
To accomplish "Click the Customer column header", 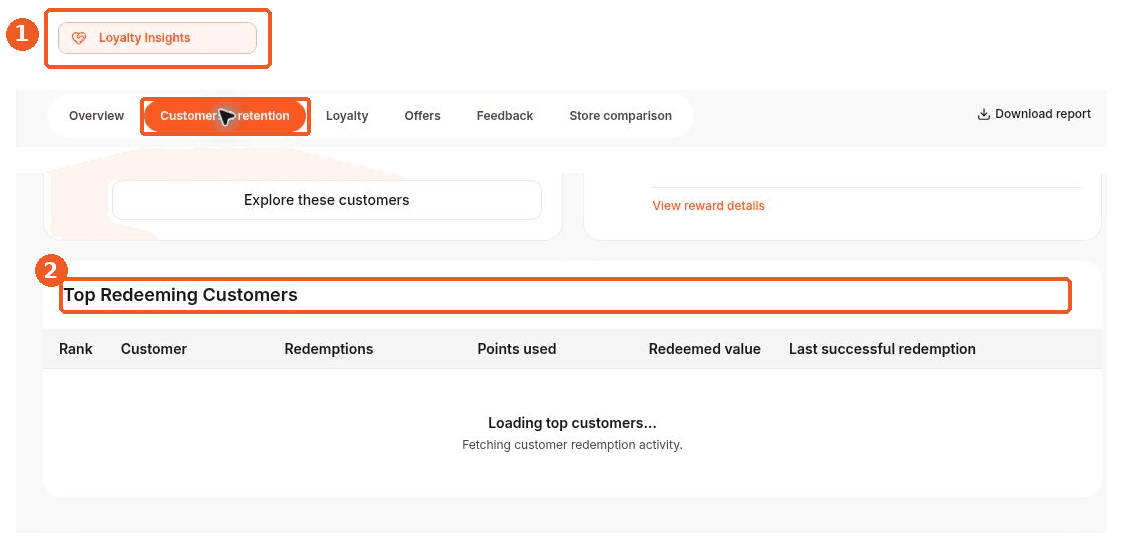I will point(153,349).
